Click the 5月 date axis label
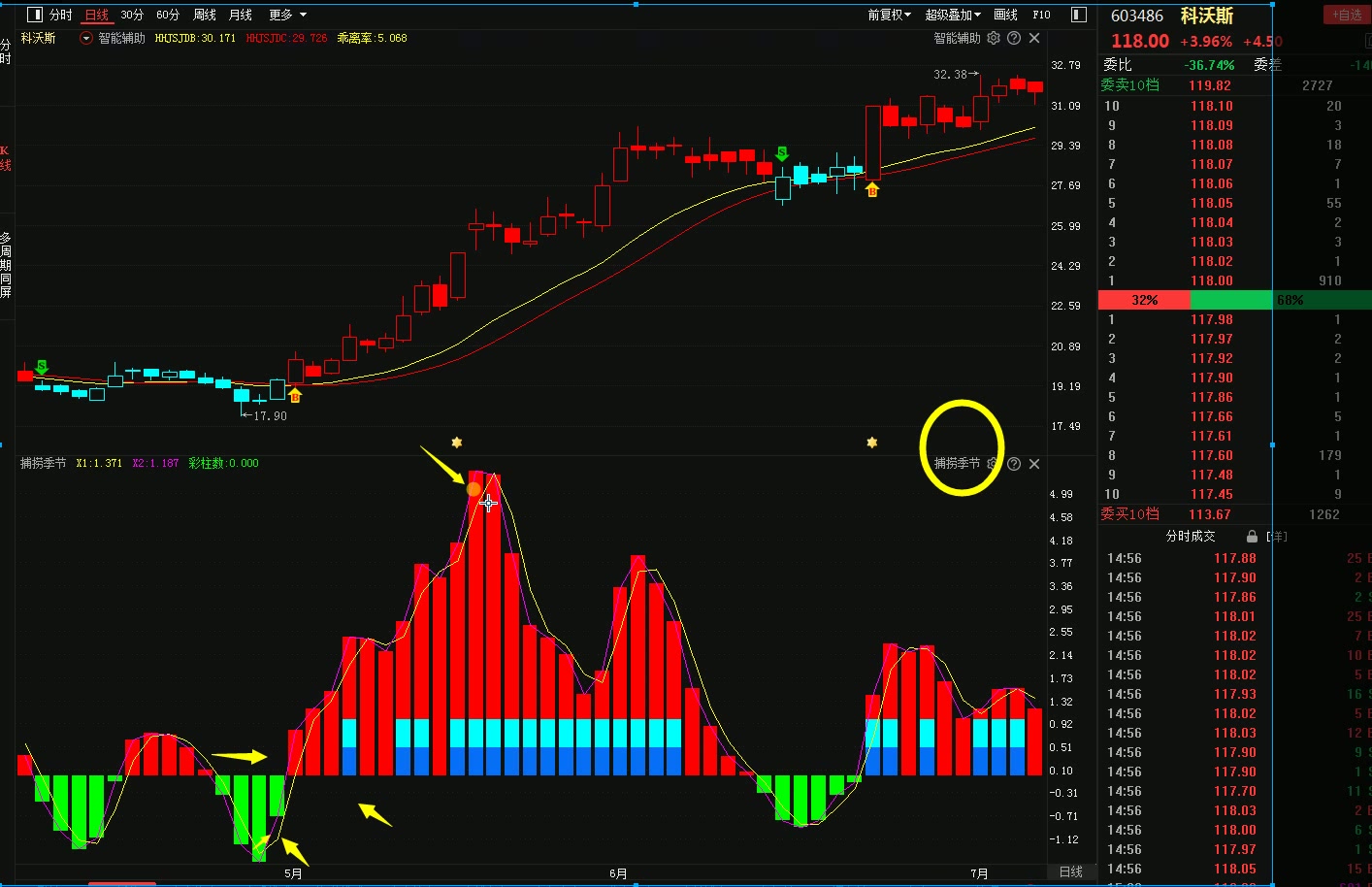The height and width of the screenshot is (887, 1372). coord(293,873)
